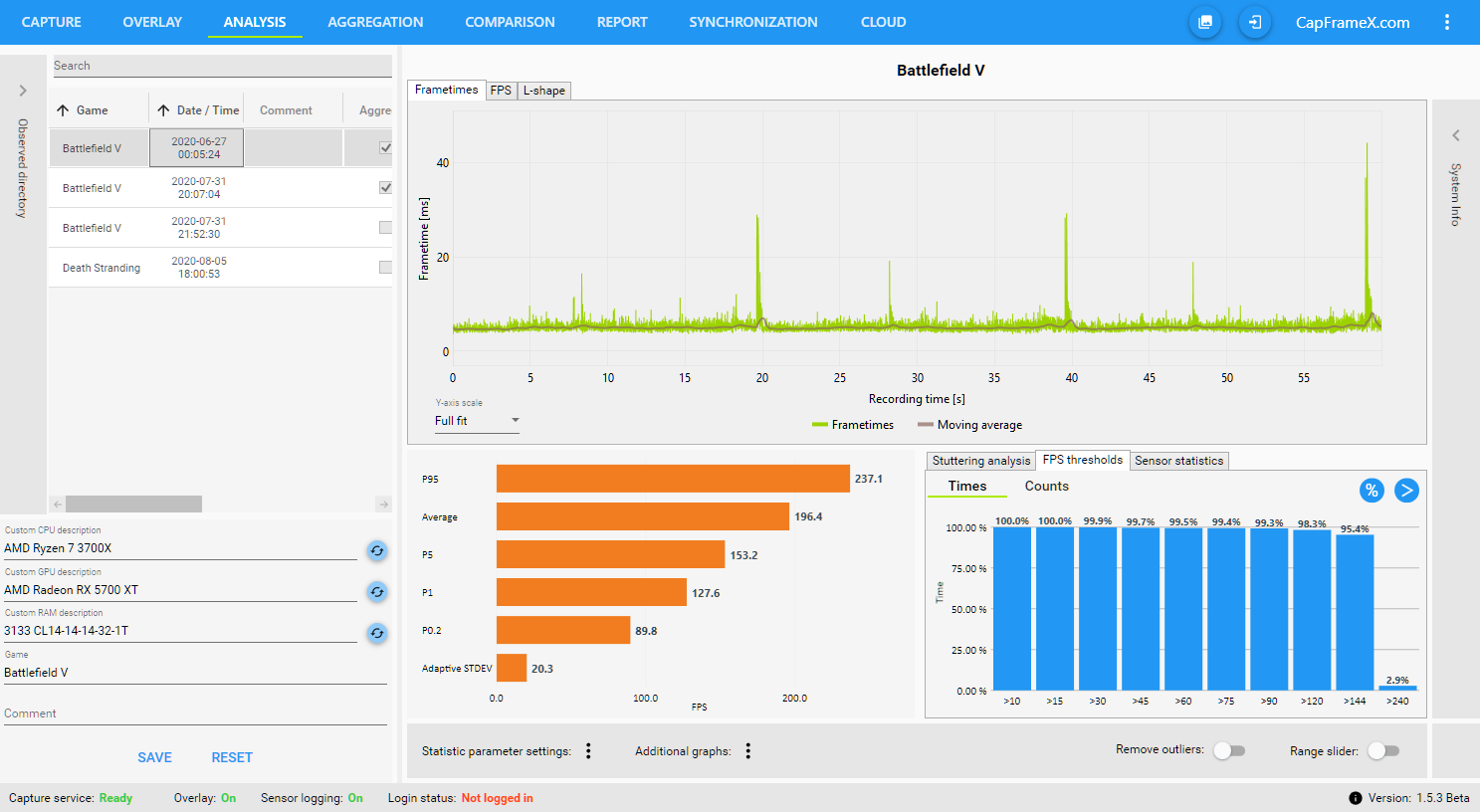Sort by Game column arrow
The height and width of the screenshot is (812, 1480).
point(63,110)
